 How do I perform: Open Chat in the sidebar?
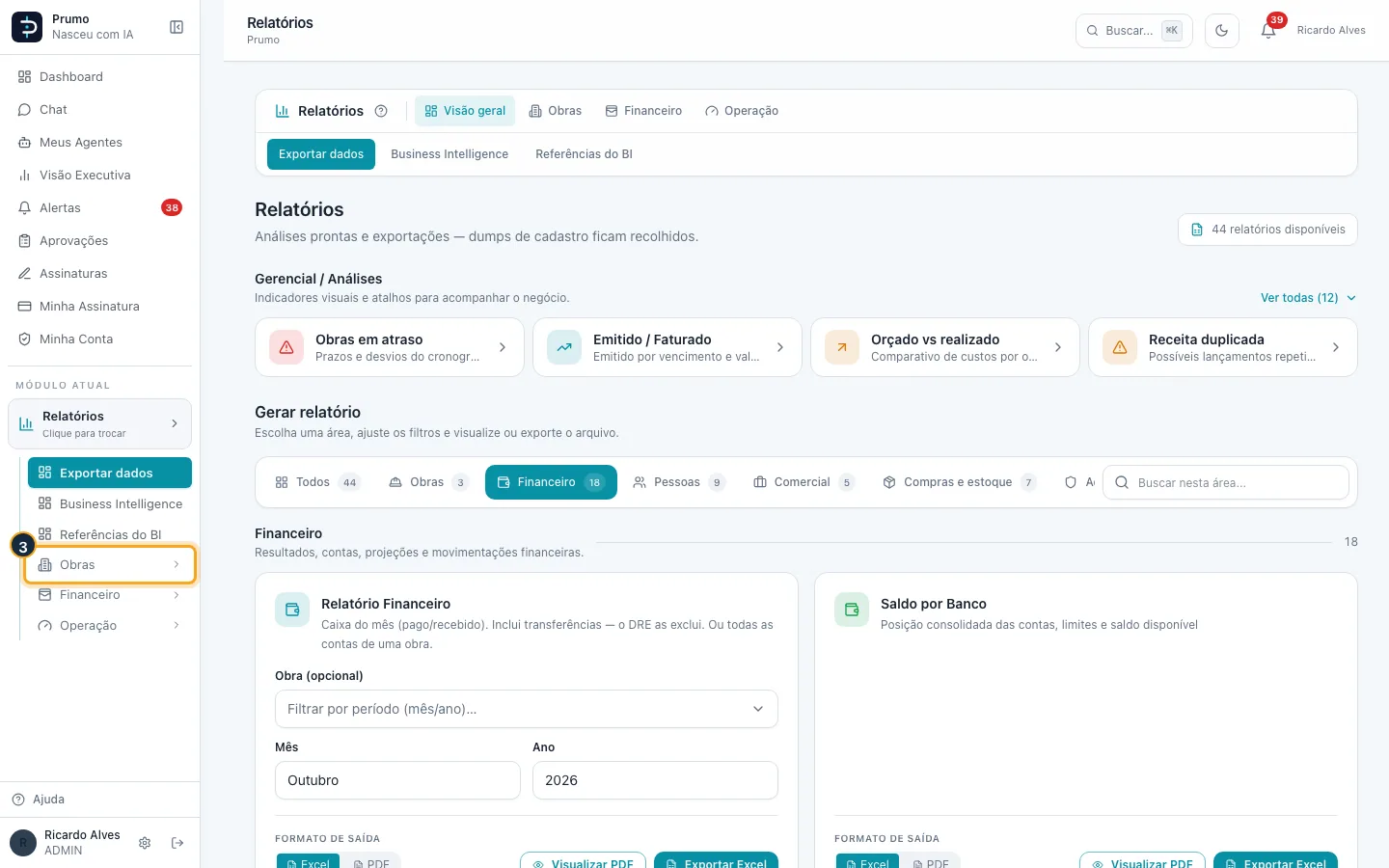[100, 110]
